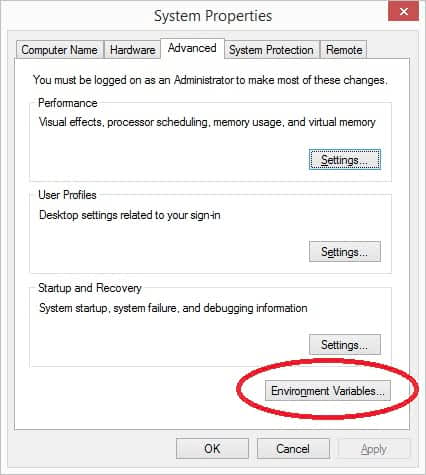Click the Environment Variables button
Screen dimensions: 426x475
328,391
